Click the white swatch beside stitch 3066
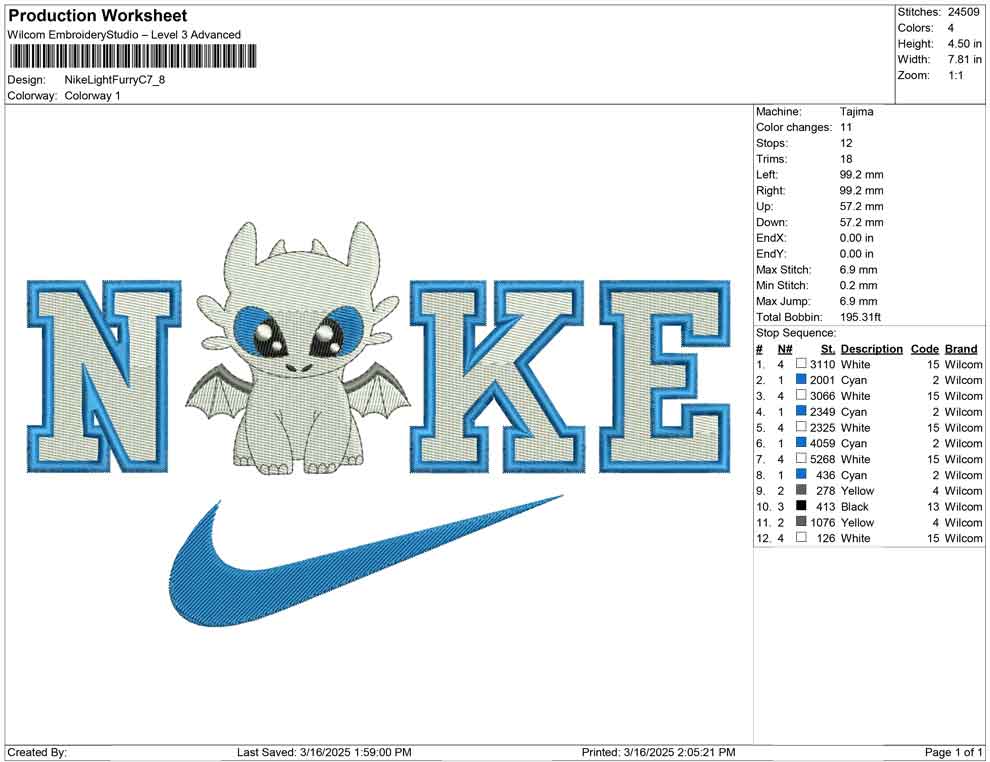The height and width of the screenshot is (762, 990). coord(801,395)
